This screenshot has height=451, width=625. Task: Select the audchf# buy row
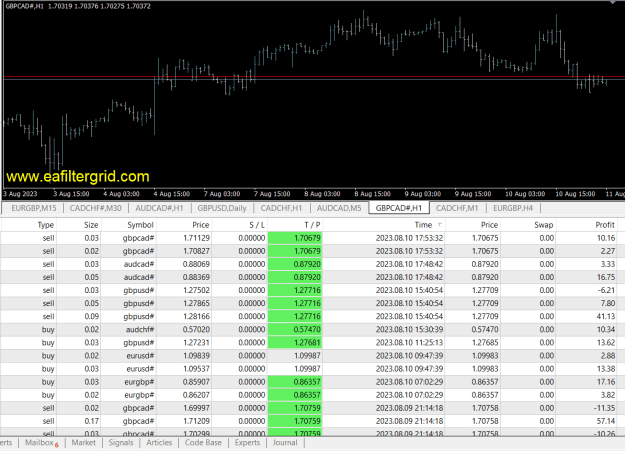point(309,329)
